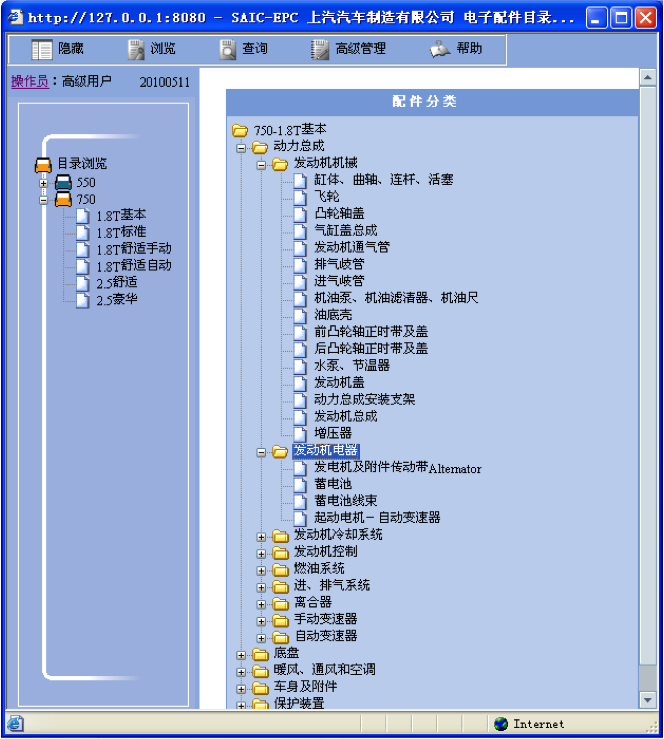Open 起动电机－自动变速器 entry
664x739 pixels.
[x=377, y=518]
